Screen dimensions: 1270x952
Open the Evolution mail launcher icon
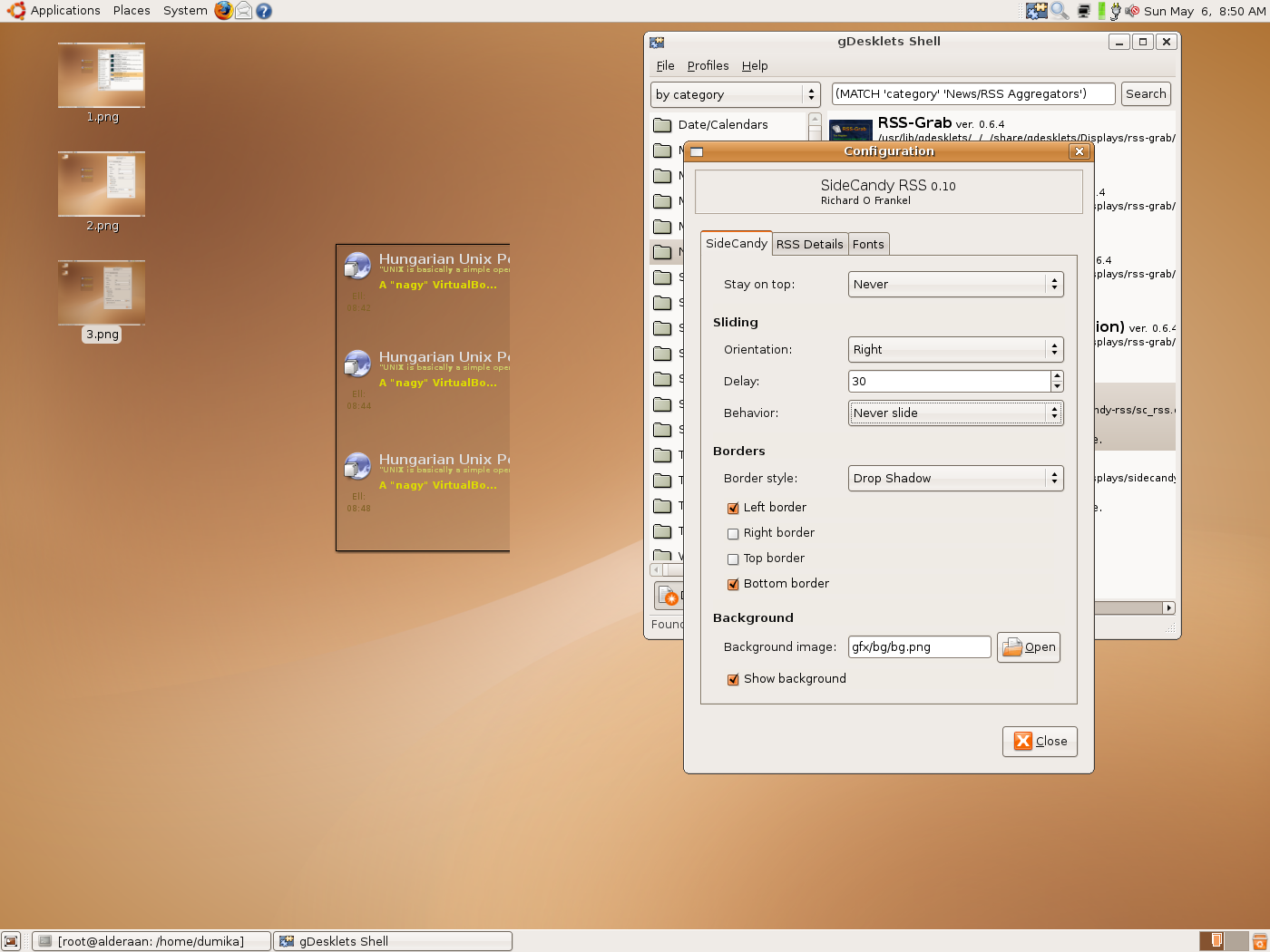pyautogui.click(x=244, y=11)
